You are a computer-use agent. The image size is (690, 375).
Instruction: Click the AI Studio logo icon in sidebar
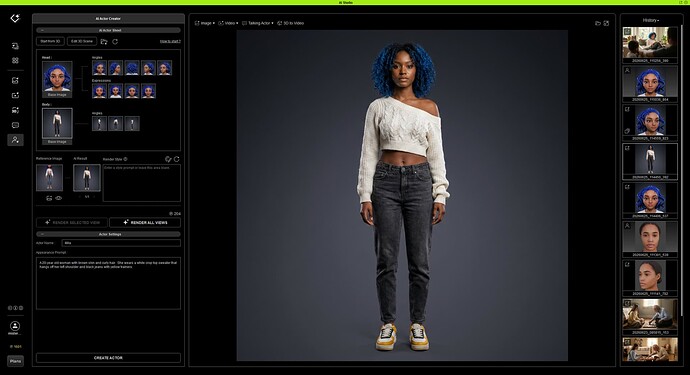click(15, 18)
